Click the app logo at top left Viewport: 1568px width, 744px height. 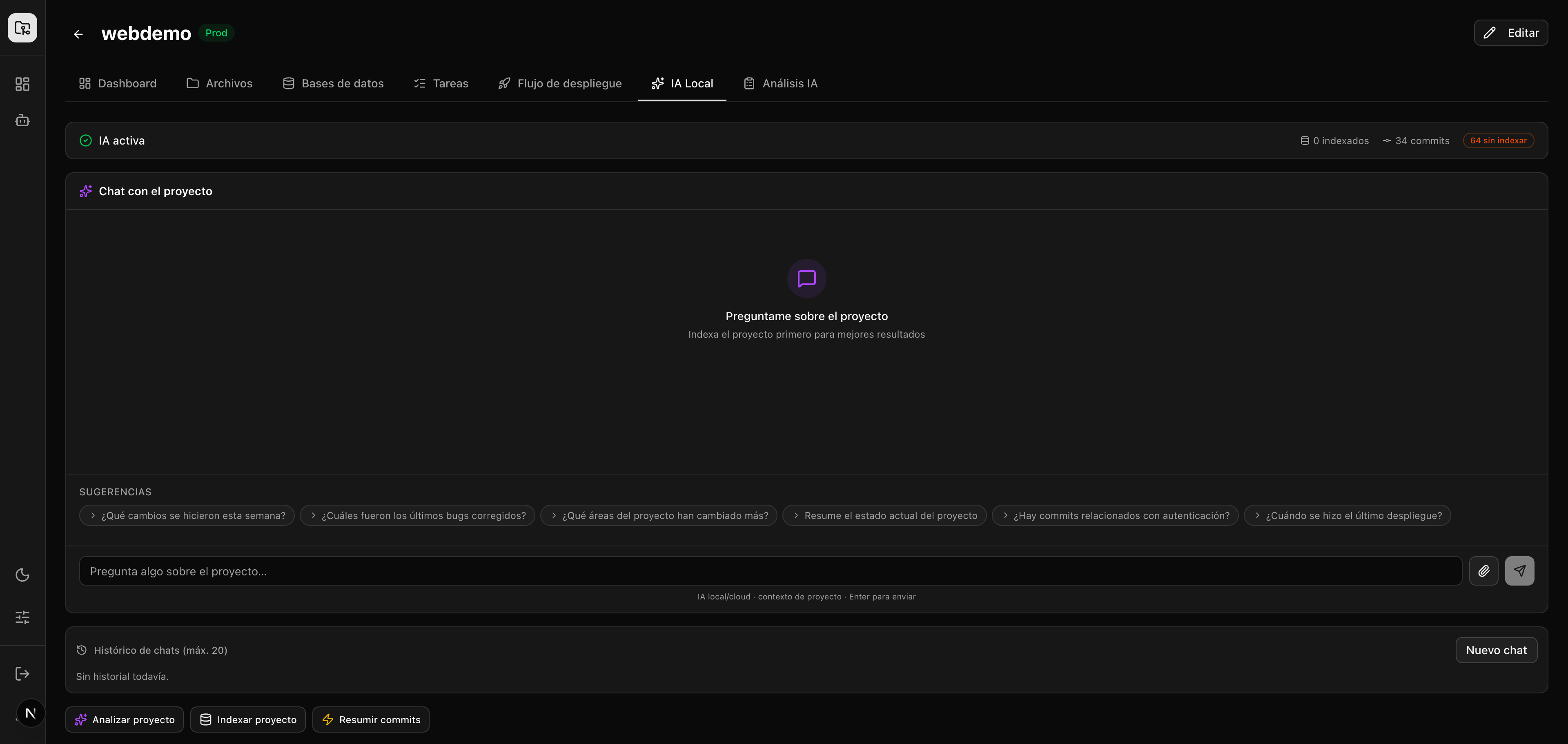point(22,28)
